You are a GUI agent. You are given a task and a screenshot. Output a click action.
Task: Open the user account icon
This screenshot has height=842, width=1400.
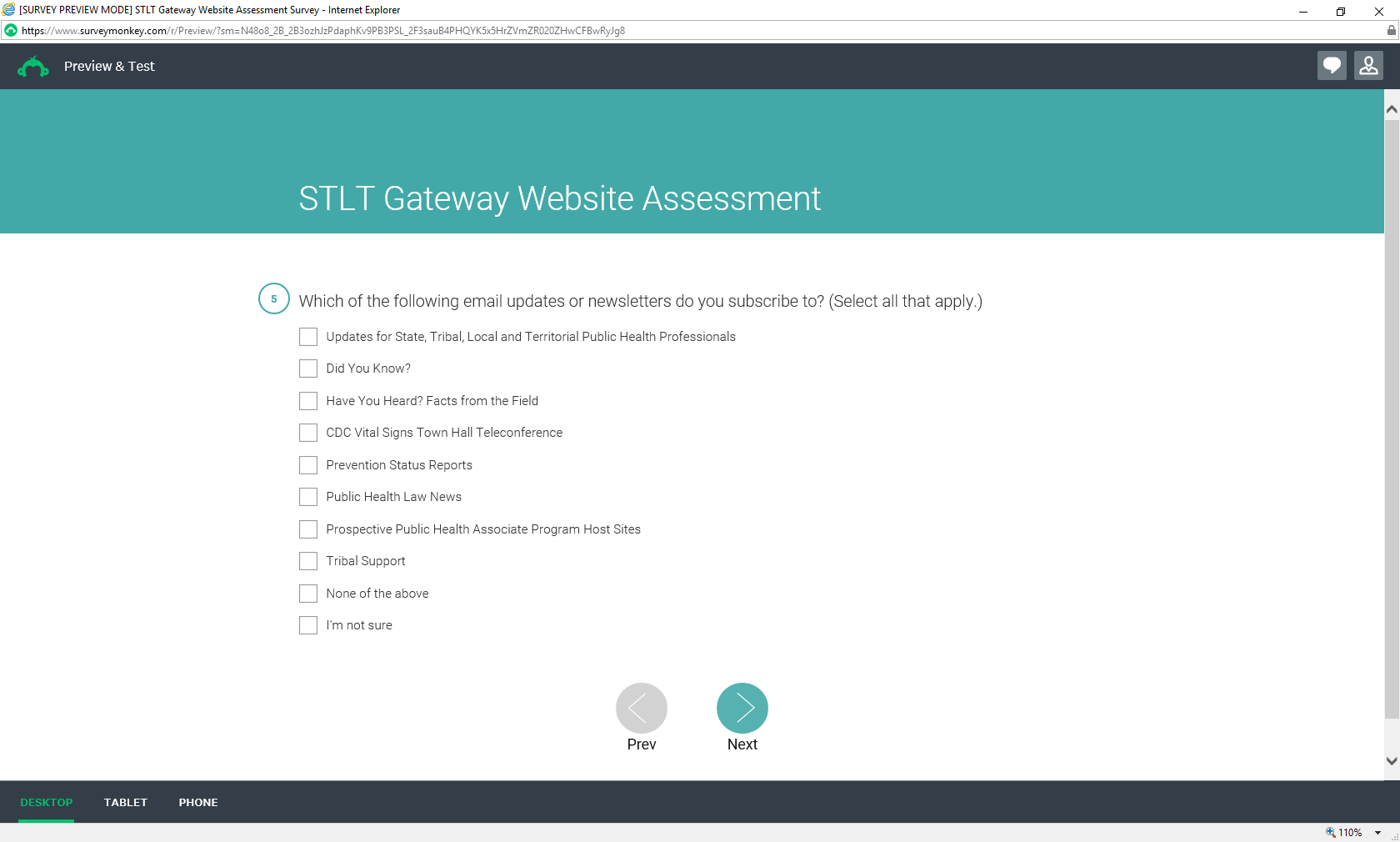(1368, 66)
